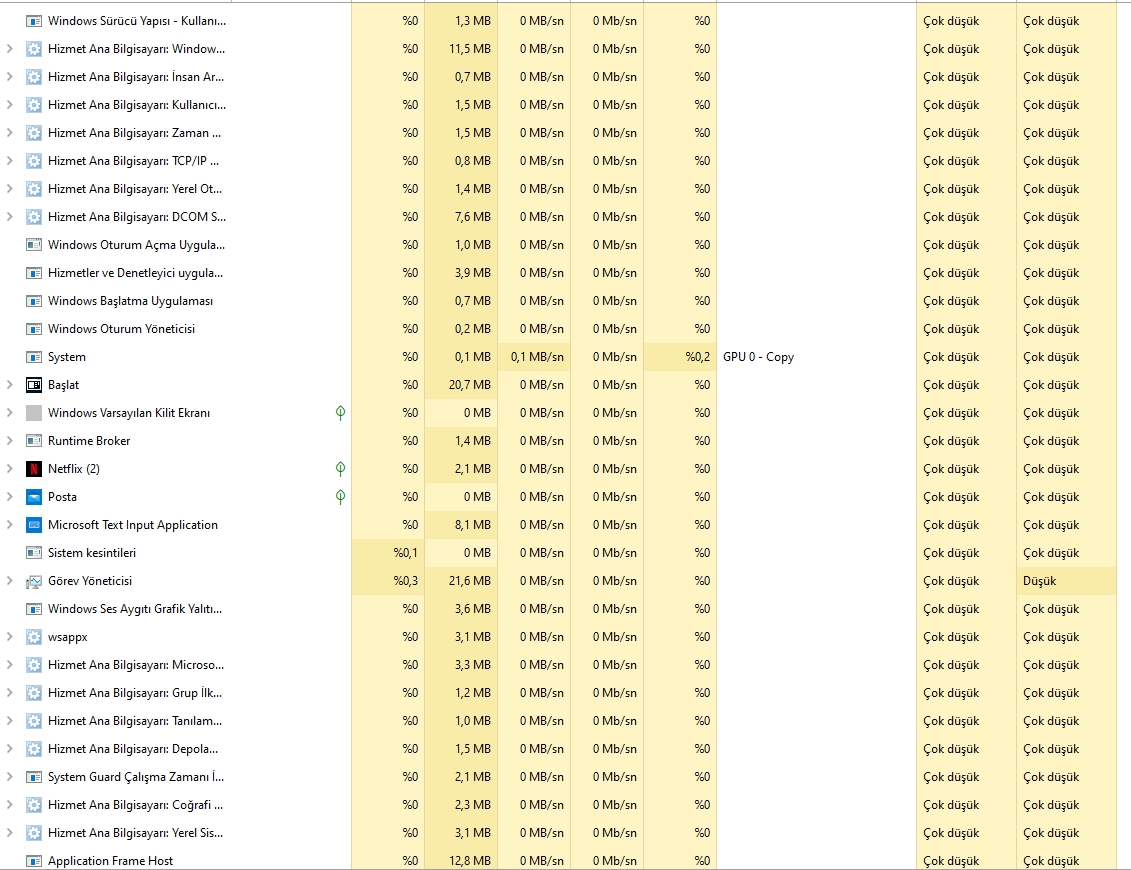Click the Application Frame Host icon
The image size is (1131, 870).
(x=34, y=861)
